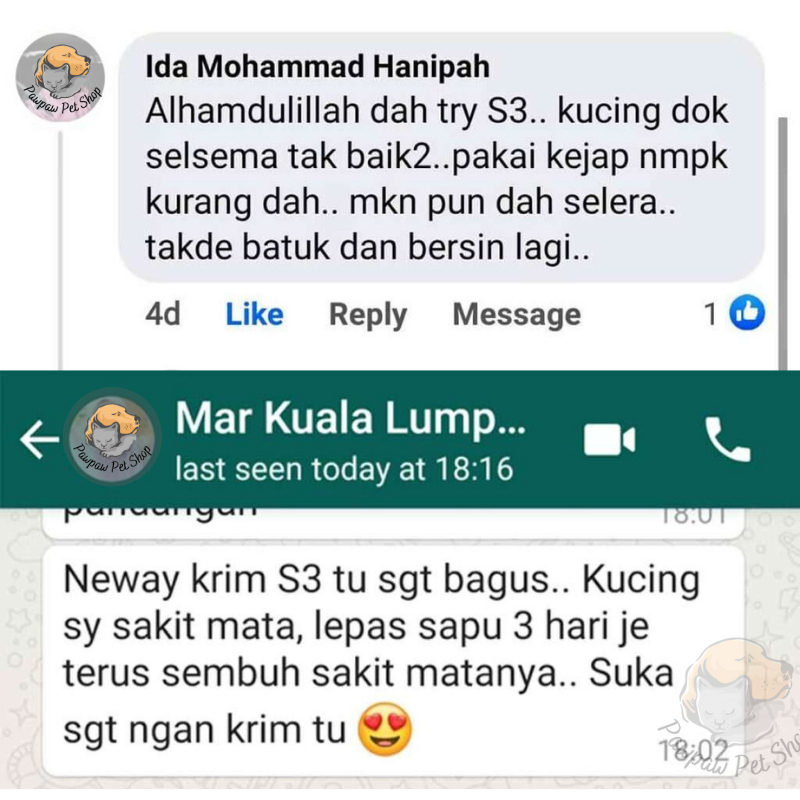Viewport: 800px width, 800px height.
Task: View the reaction count number 1
Action: [x=711, y=313]
